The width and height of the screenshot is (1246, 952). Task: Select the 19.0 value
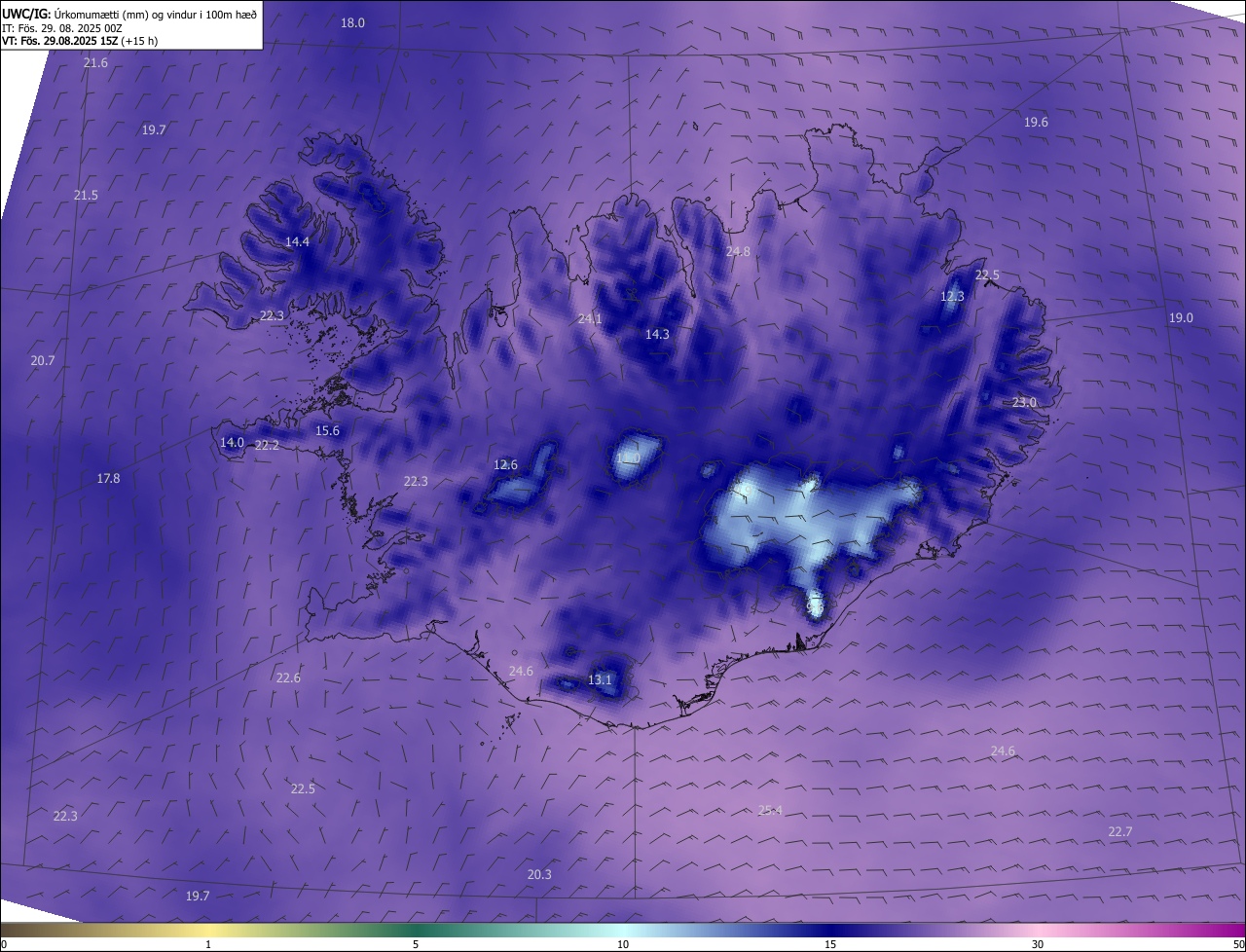coord(1181,317)
